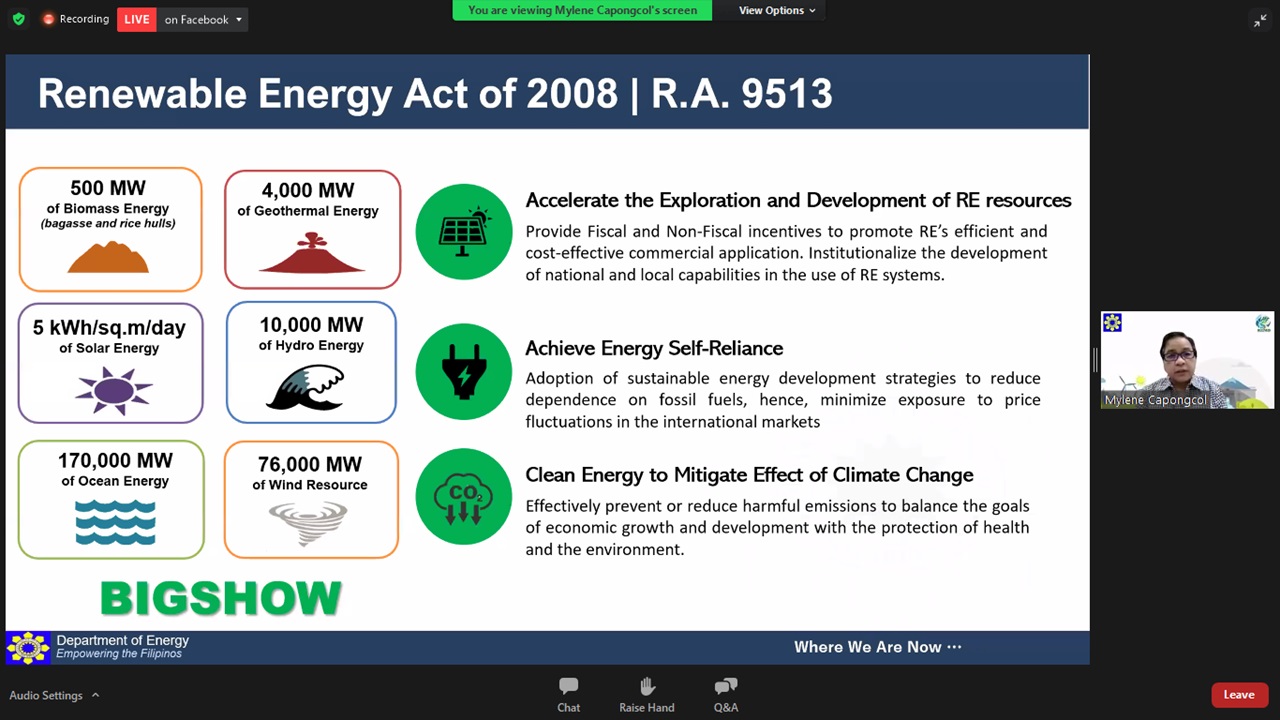1280x720 pixels.
Task: Click the red LIVE badge
Action: pyautogui.click(x=137, y=19)
